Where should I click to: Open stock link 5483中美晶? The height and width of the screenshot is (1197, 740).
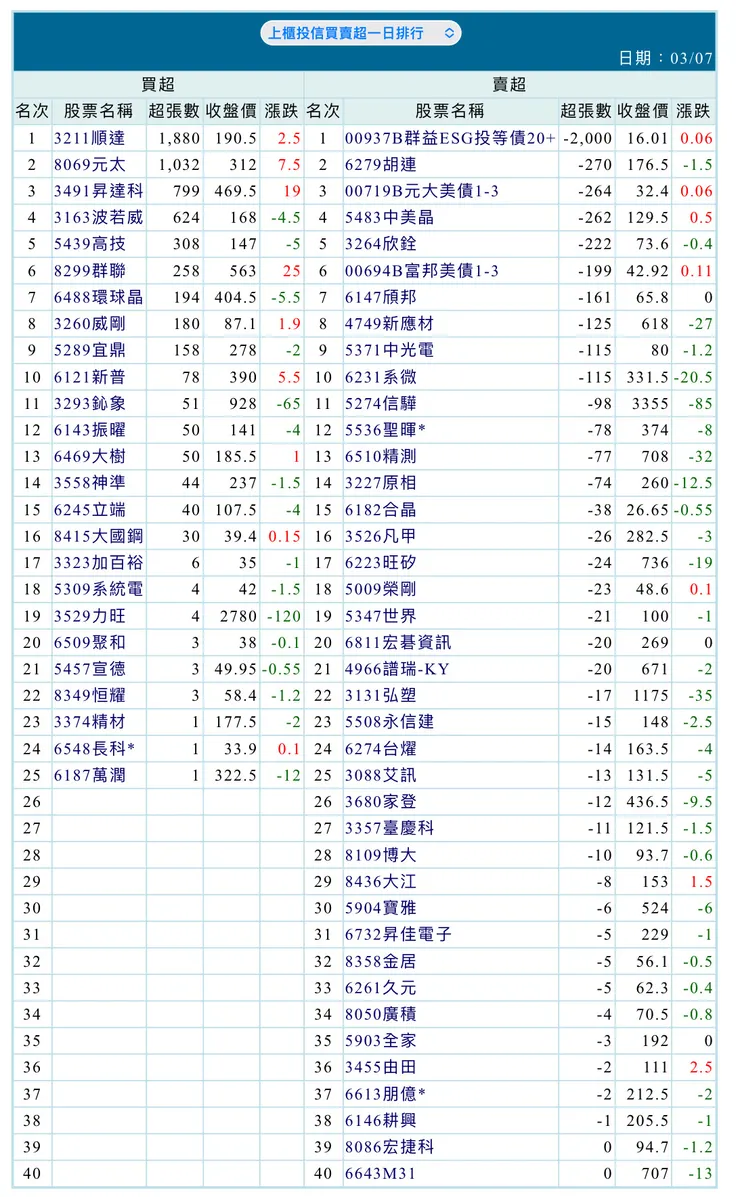click(389, 218)
